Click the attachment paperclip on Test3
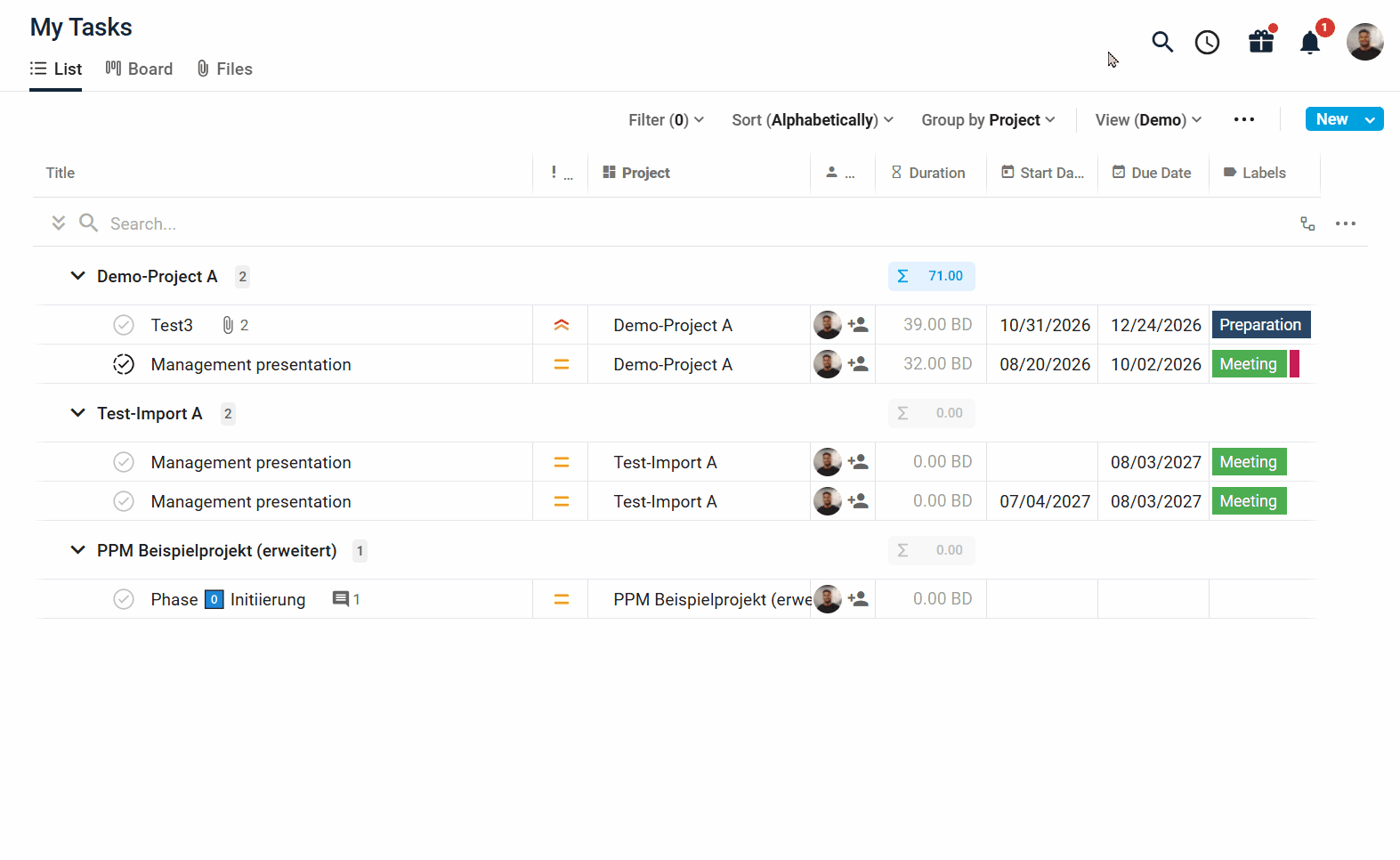This screenshot has height=860, width=1400. tap(228, 325)
